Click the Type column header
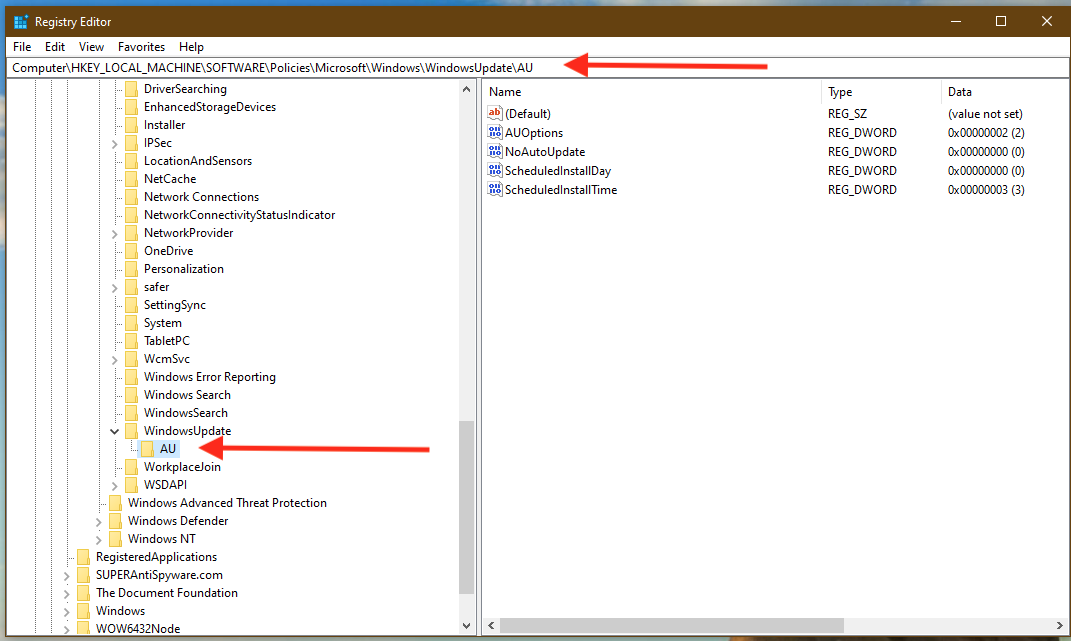The height and width of the screenshot is (641, 1071). click(x=880, y=92)
